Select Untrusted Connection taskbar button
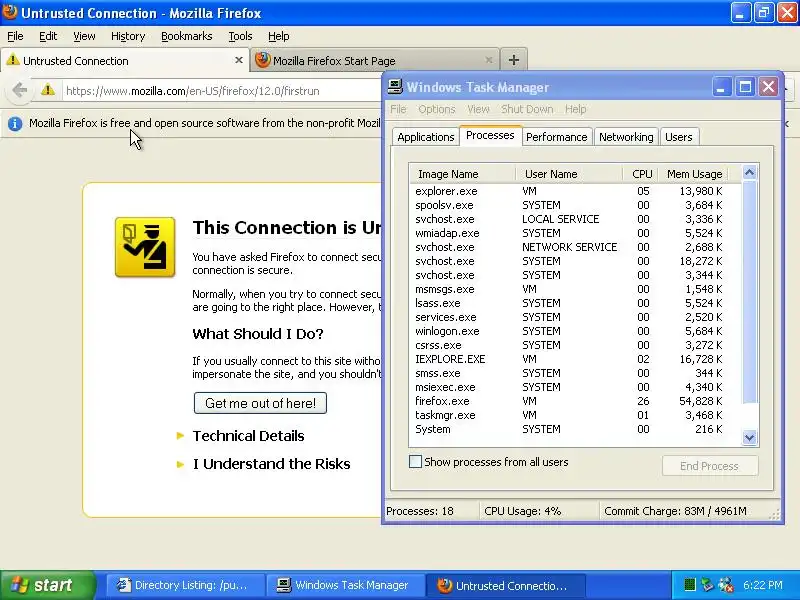The image size is (800, 600). point(506,585)
